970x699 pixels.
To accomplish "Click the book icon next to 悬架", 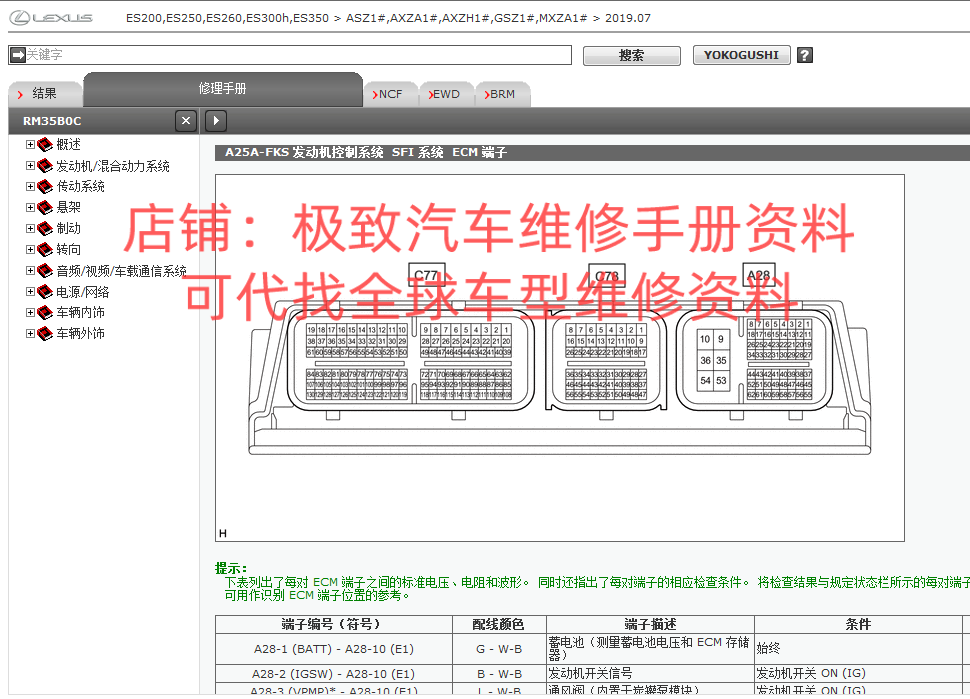I will [45, 208].
